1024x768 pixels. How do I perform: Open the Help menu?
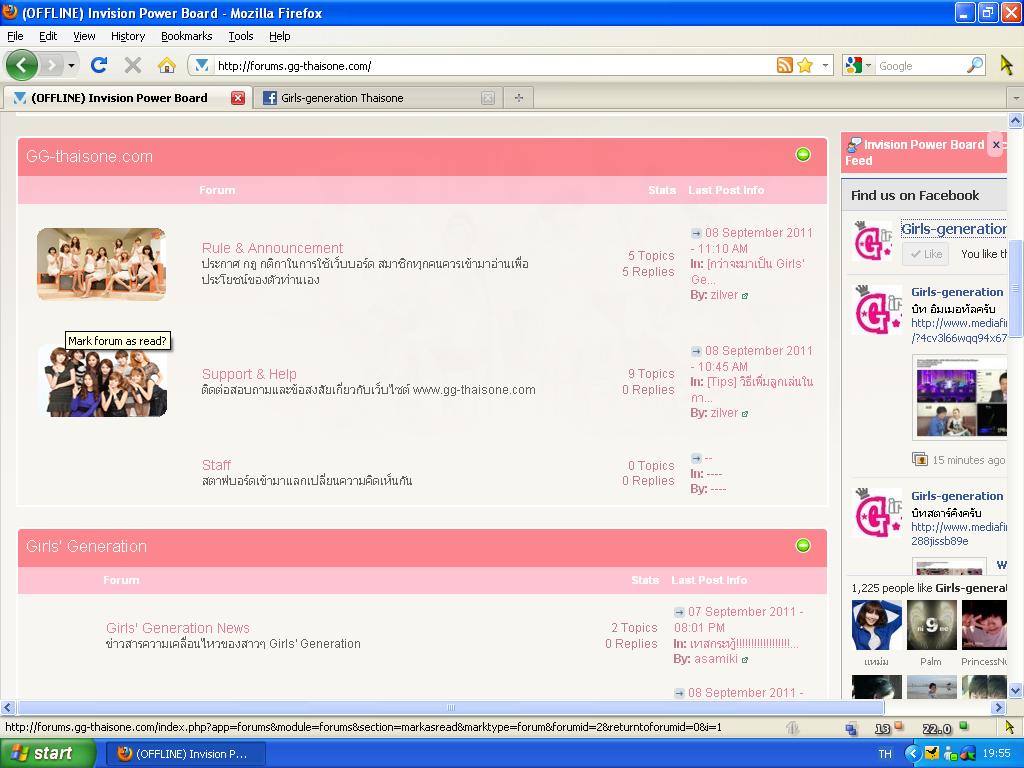tap(280, 36)
